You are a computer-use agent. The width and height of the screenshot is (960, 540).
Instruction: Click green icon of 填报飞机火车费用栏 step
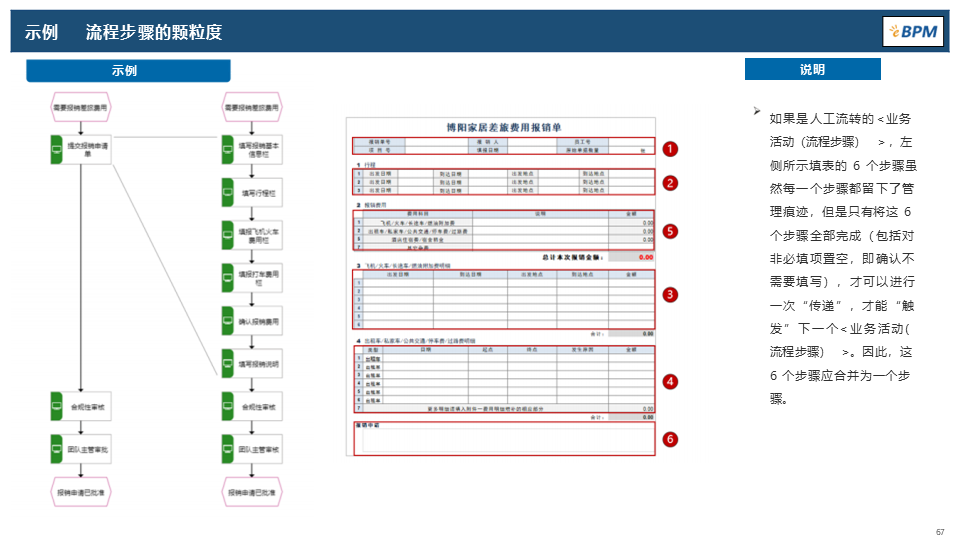coord(228,235)
